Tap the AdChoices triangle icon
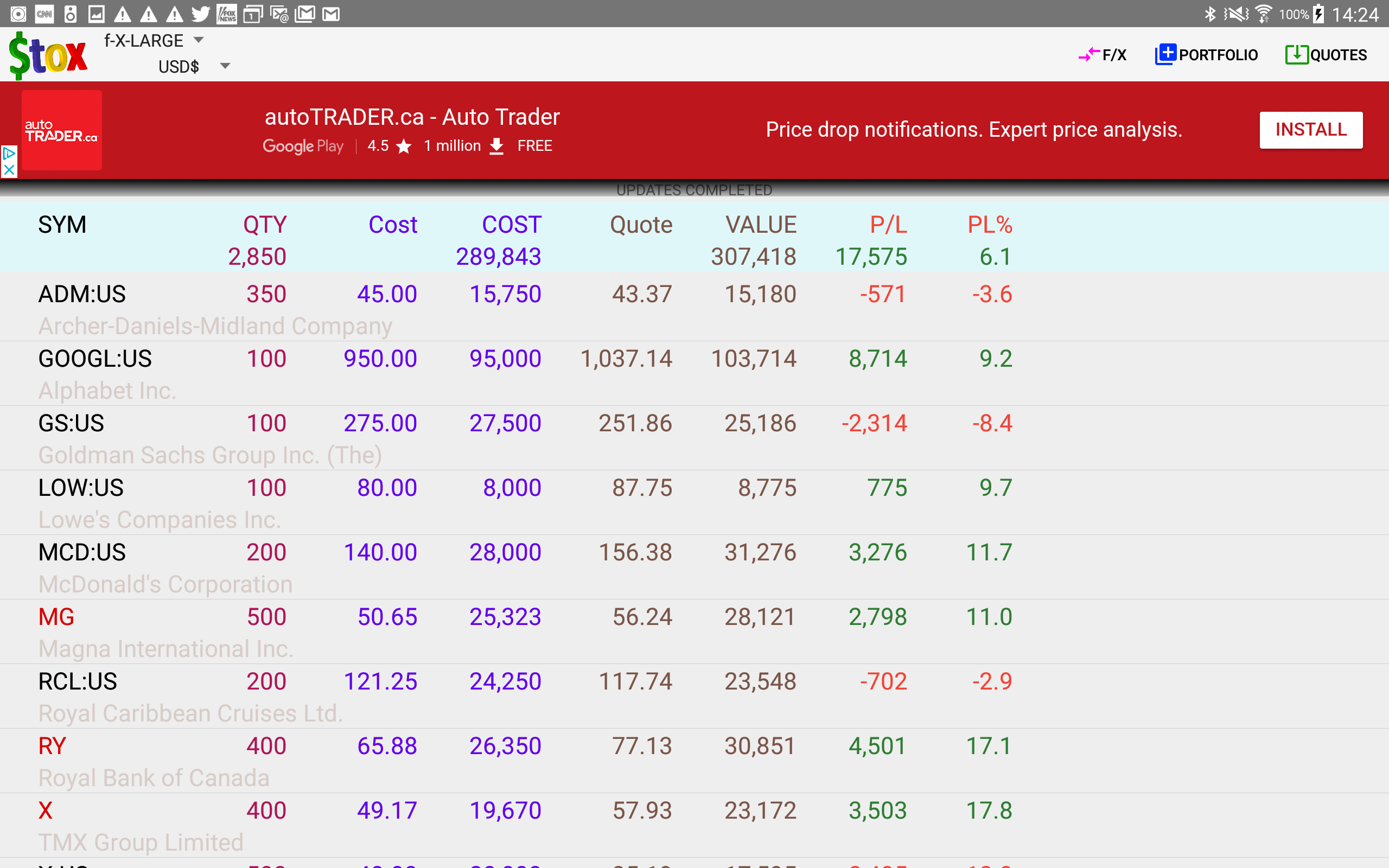 9,154
